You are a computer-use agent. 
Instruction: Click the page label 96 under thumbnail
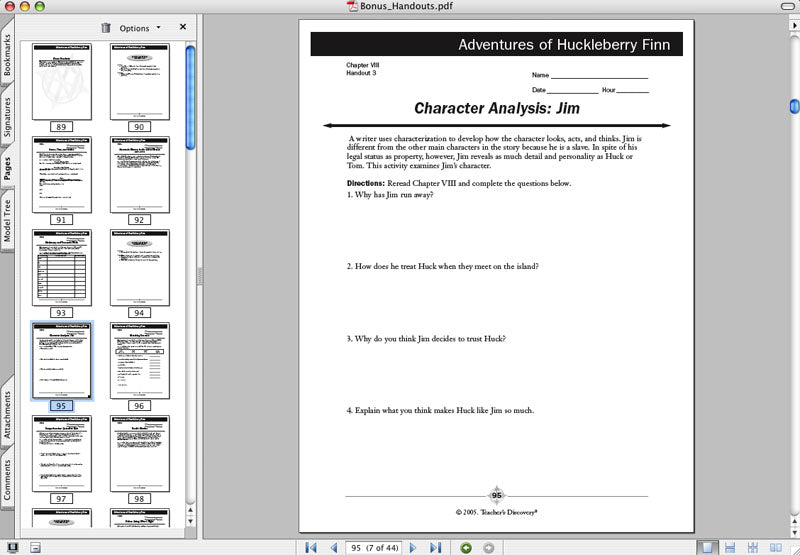[139, 406]
